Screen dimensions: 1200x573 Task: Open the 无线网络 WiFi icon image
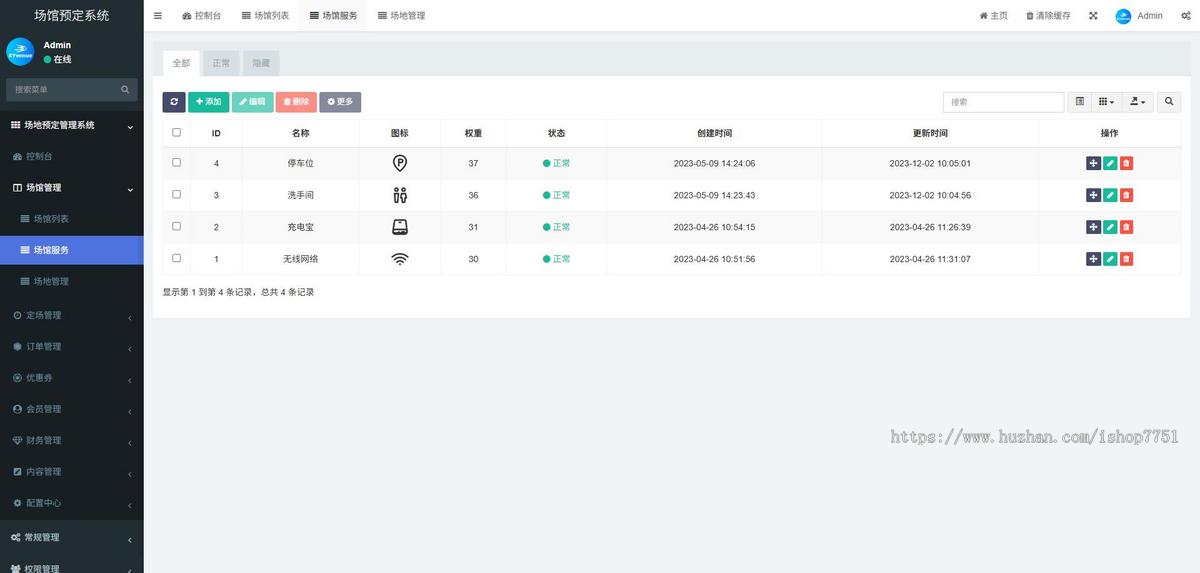click(399, 259)
